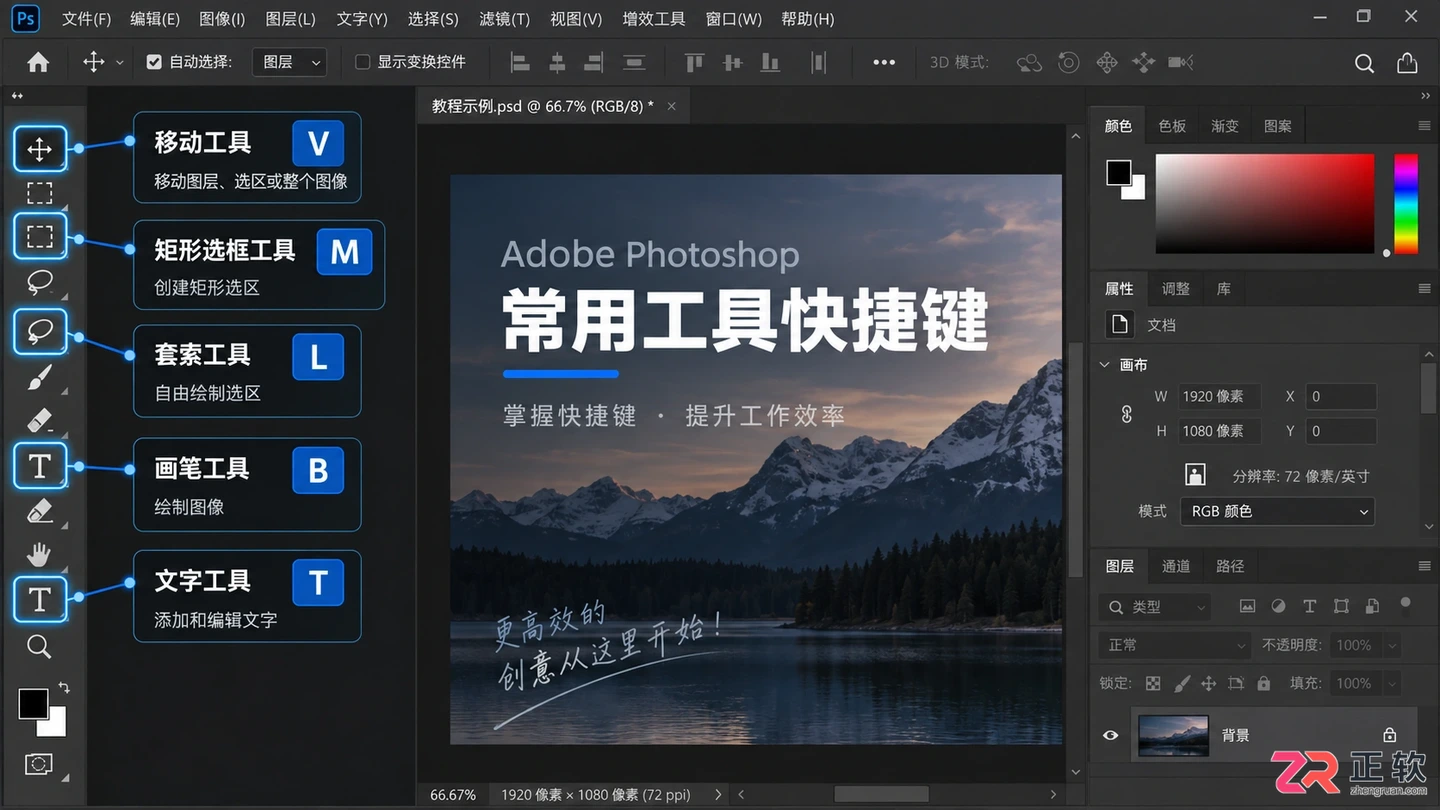
Task: Open the Layers panel menu button
Action: click(1424, 566)
